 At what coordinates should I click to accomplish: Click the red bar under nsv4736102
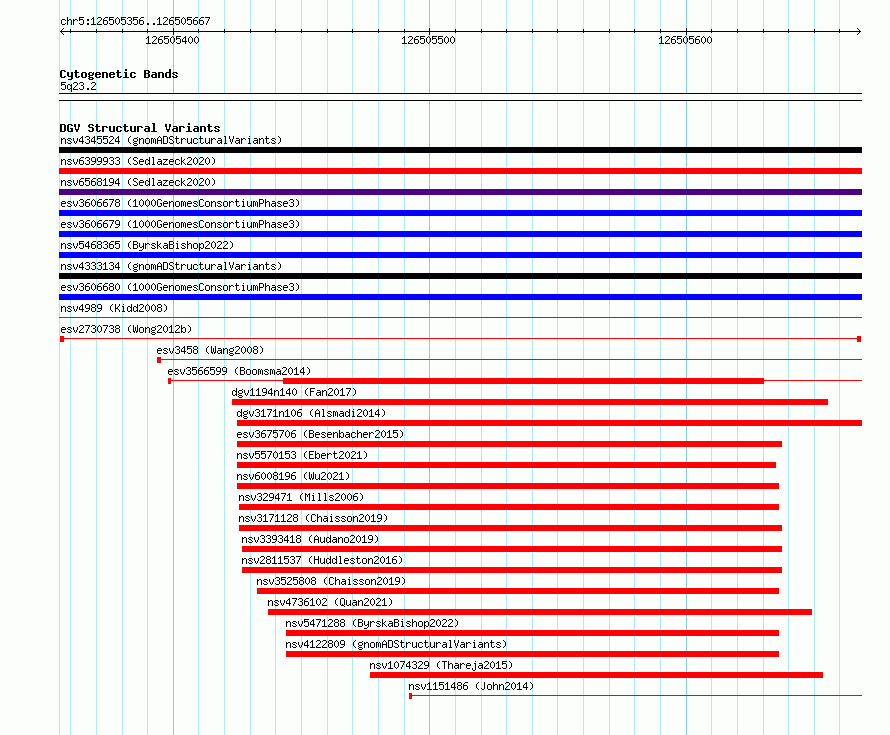coord(540,612)
